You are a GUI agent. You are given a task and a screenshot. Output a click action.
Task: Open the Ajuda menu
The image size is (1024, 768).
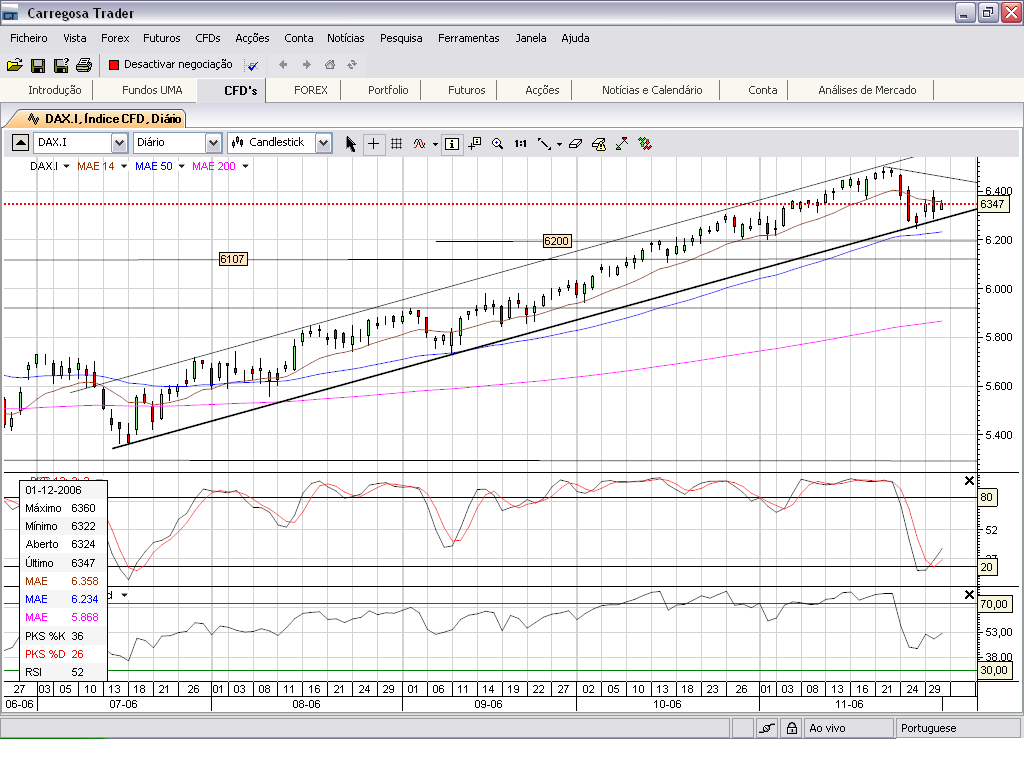[x=575, y=38]
